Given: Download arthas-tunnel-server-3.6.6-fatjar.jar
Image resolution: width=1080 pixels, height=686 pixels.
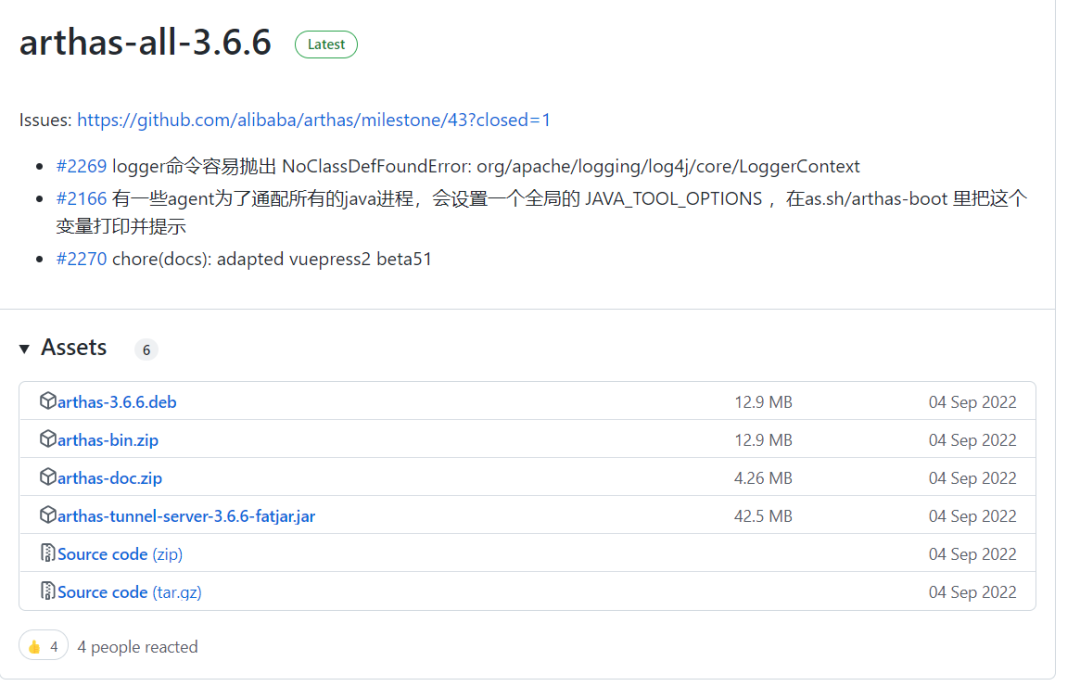Looking at the screenshot, I should click(x=186, y=516).
